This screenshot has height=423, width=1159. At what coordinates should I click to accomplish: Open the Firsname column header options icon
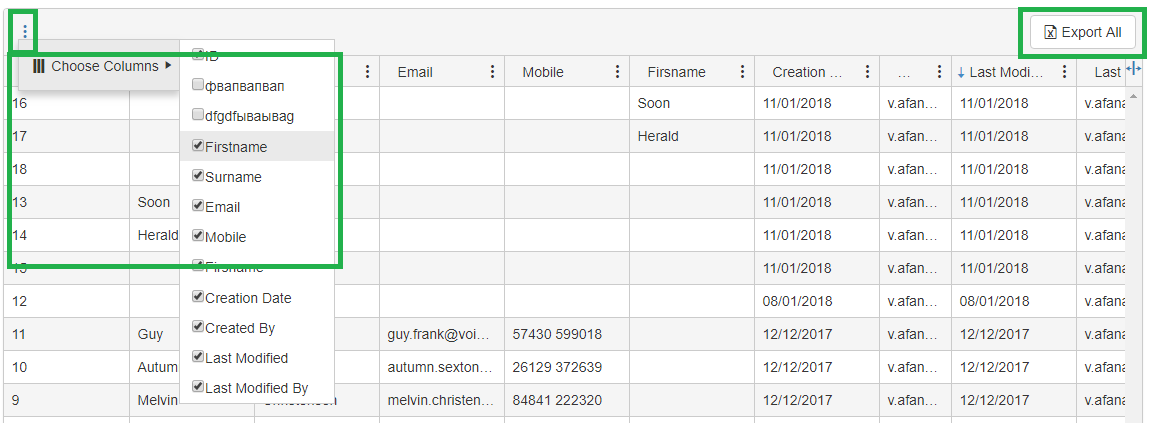click(x=742, y=72)
